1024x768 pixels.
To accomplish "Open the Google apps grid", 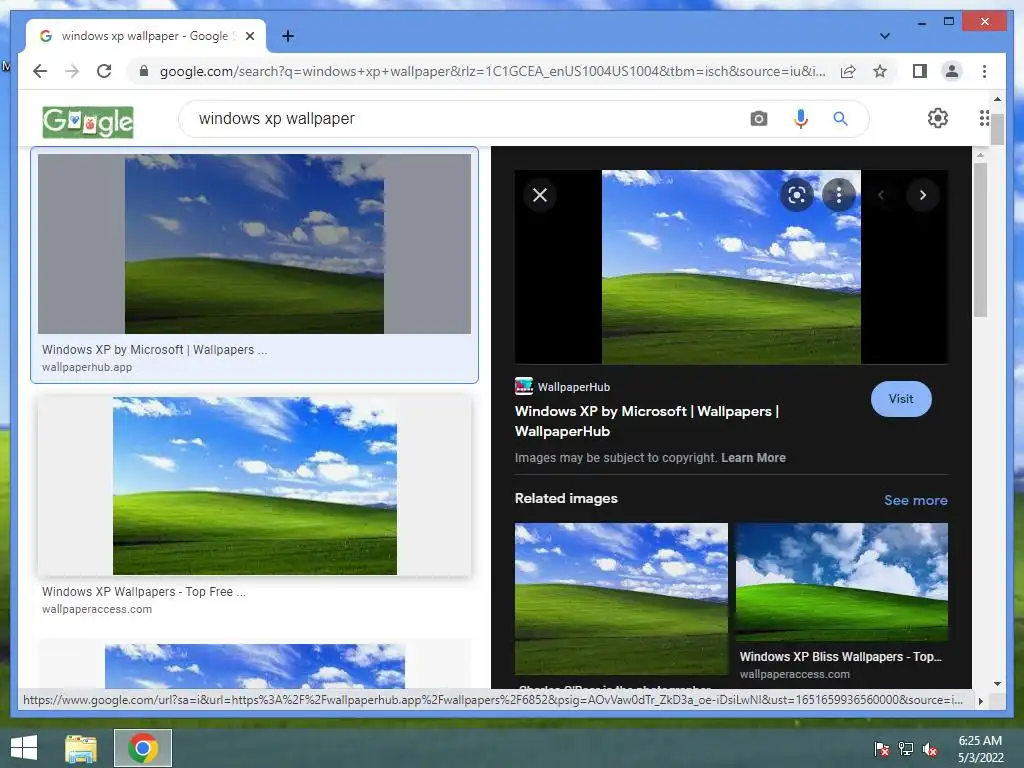I will (984, 118).
